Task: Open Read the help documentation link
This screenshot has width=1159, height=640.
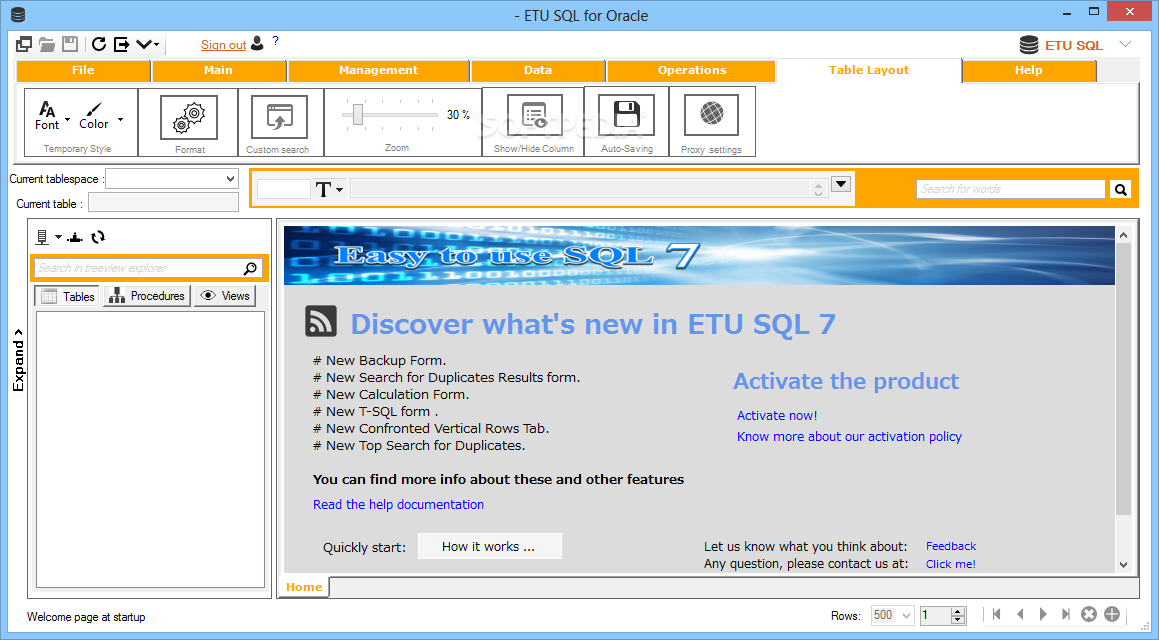Action: (398, 505)
